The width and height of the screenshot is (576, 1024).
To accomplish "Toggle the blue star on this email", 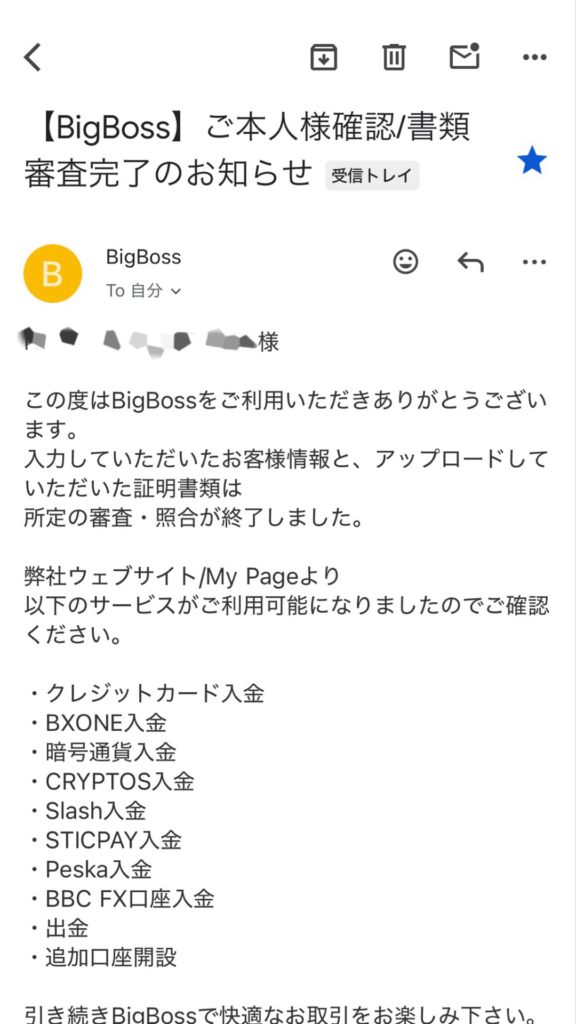I will (x=532, y=161).
